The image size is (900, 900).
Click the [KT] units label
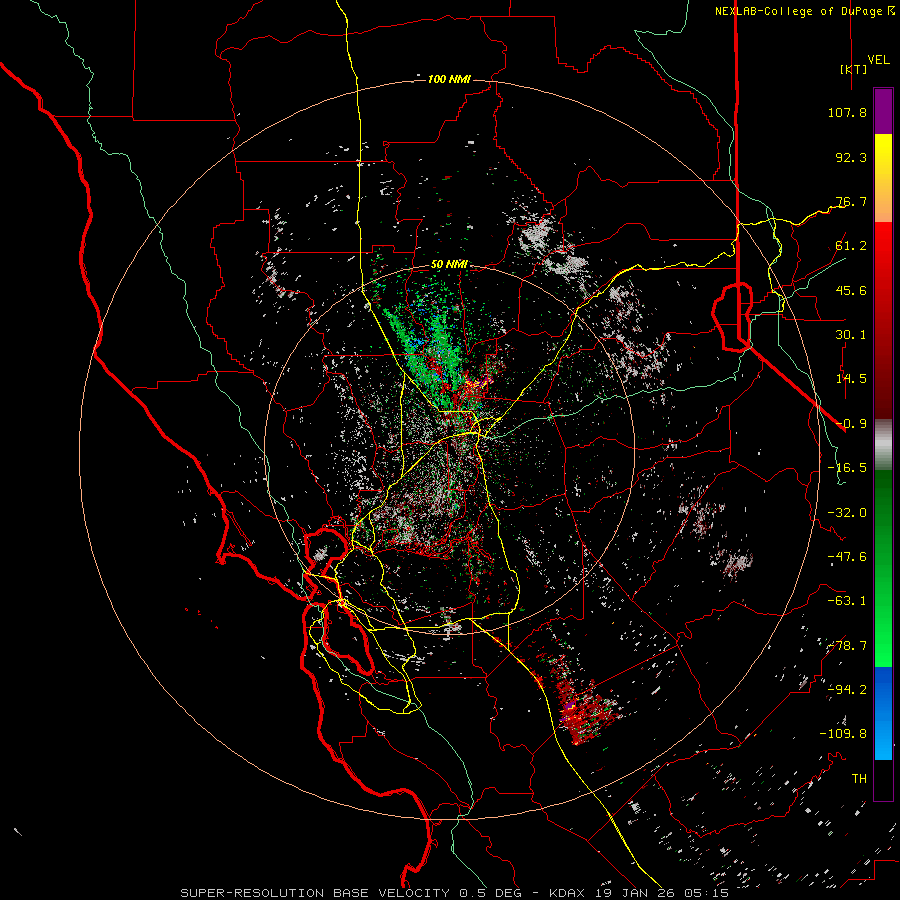point(854,69)
